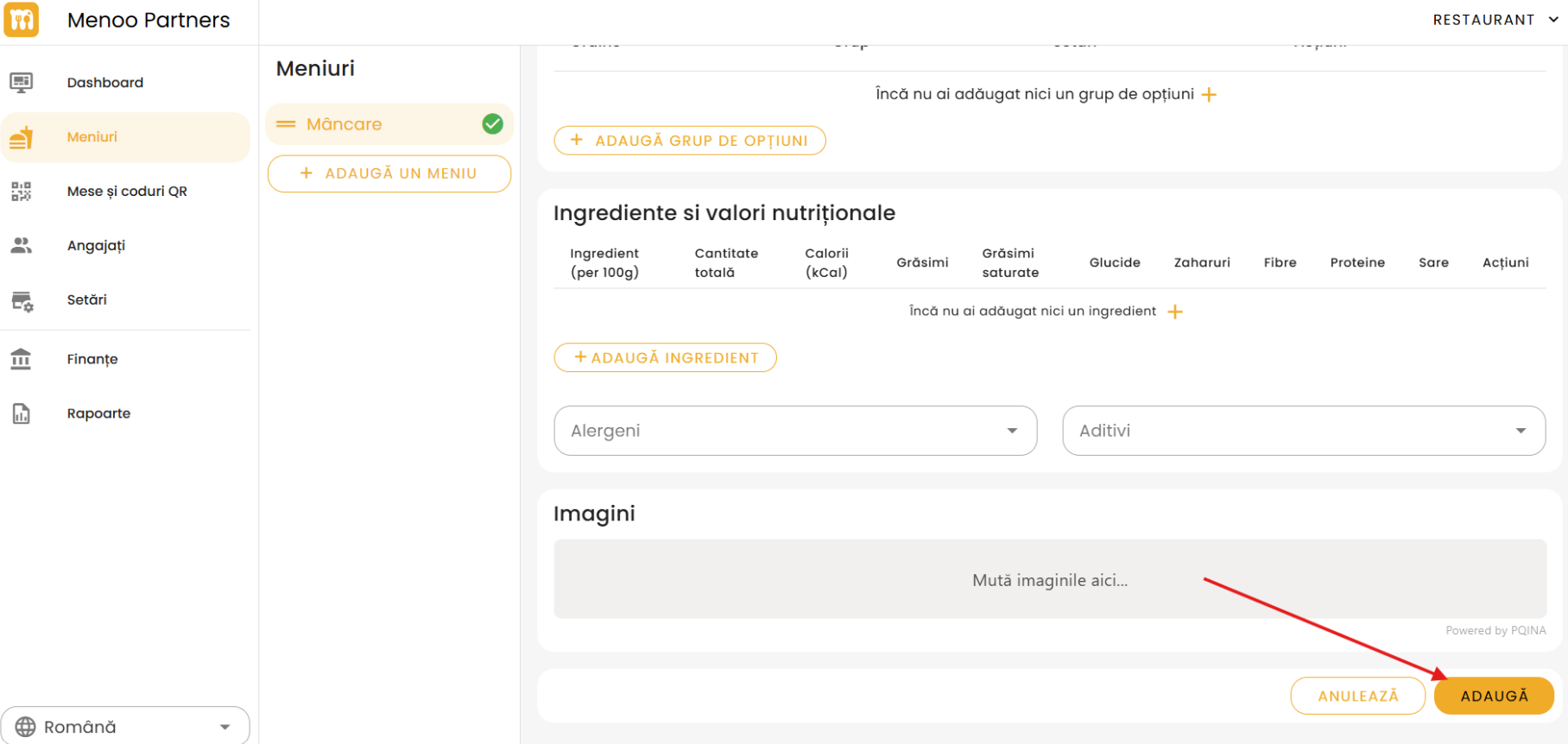Click the Dashboard monitor icon
Viewport: 1568px width, 744px height.
pos(22,82)
